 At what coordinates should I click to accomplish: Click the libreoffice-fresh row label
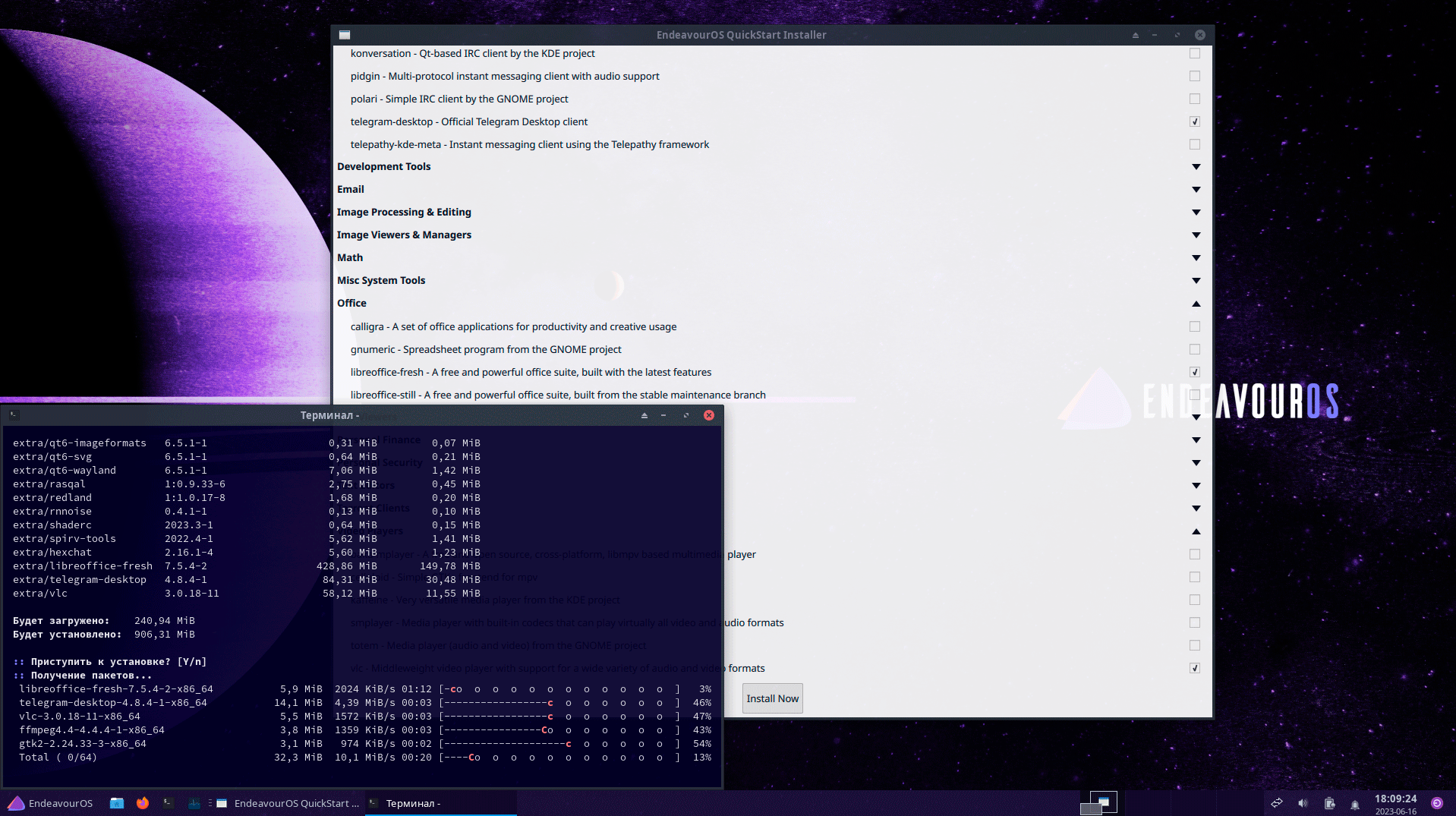pyautogui.click(x=531, y=372)
